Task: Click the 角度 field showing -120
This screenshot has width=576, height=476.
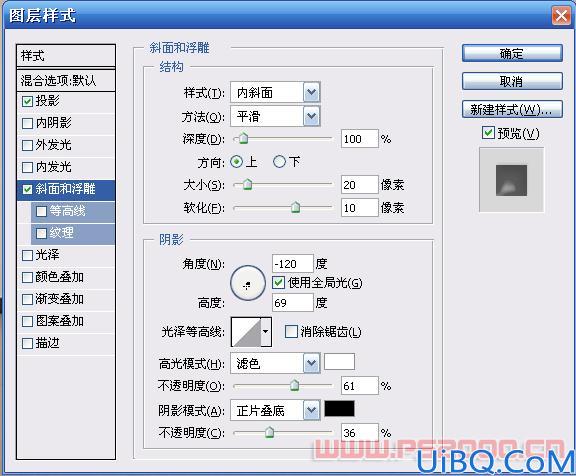Action: click(293, 264)
